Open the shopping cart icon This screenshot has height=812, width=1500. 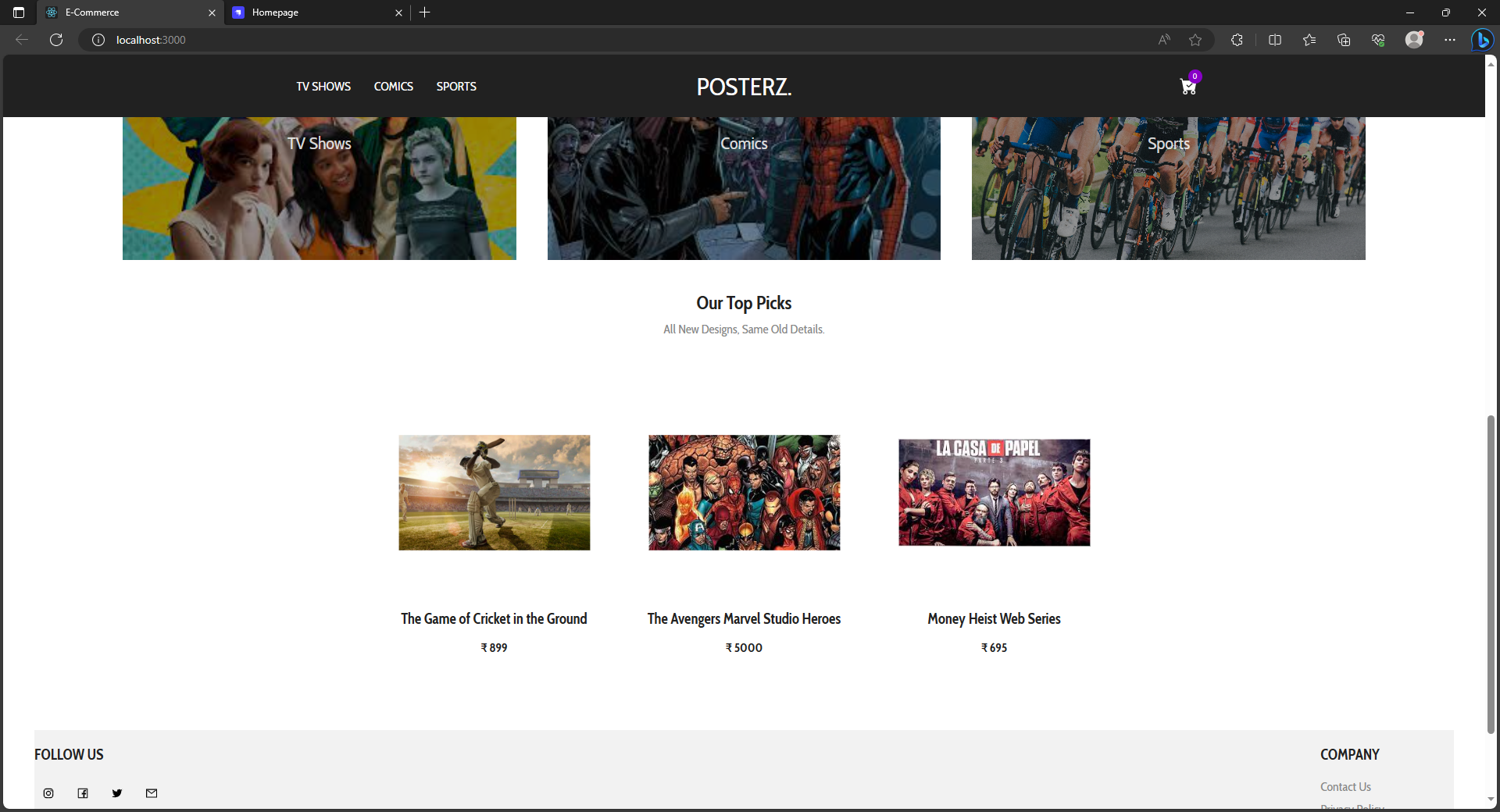[1187, 86]
